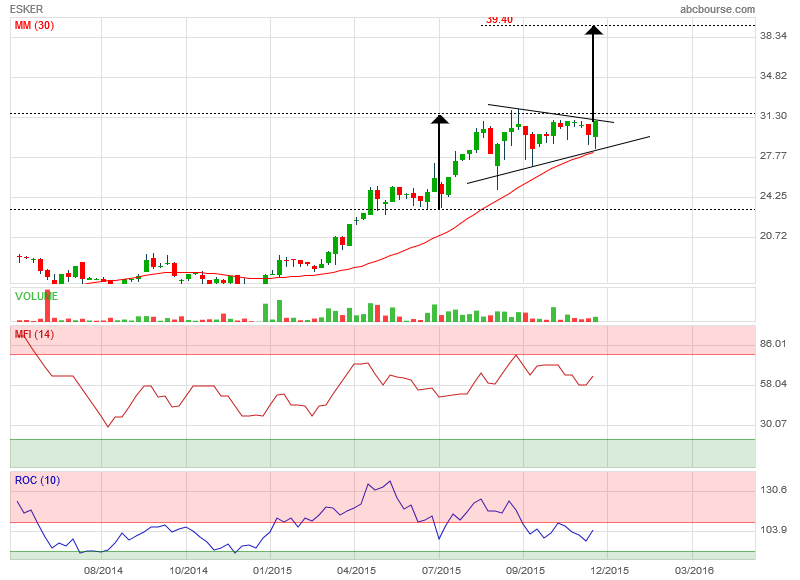
Task: Click the 39.40 target price label
Action: [499, 20]
